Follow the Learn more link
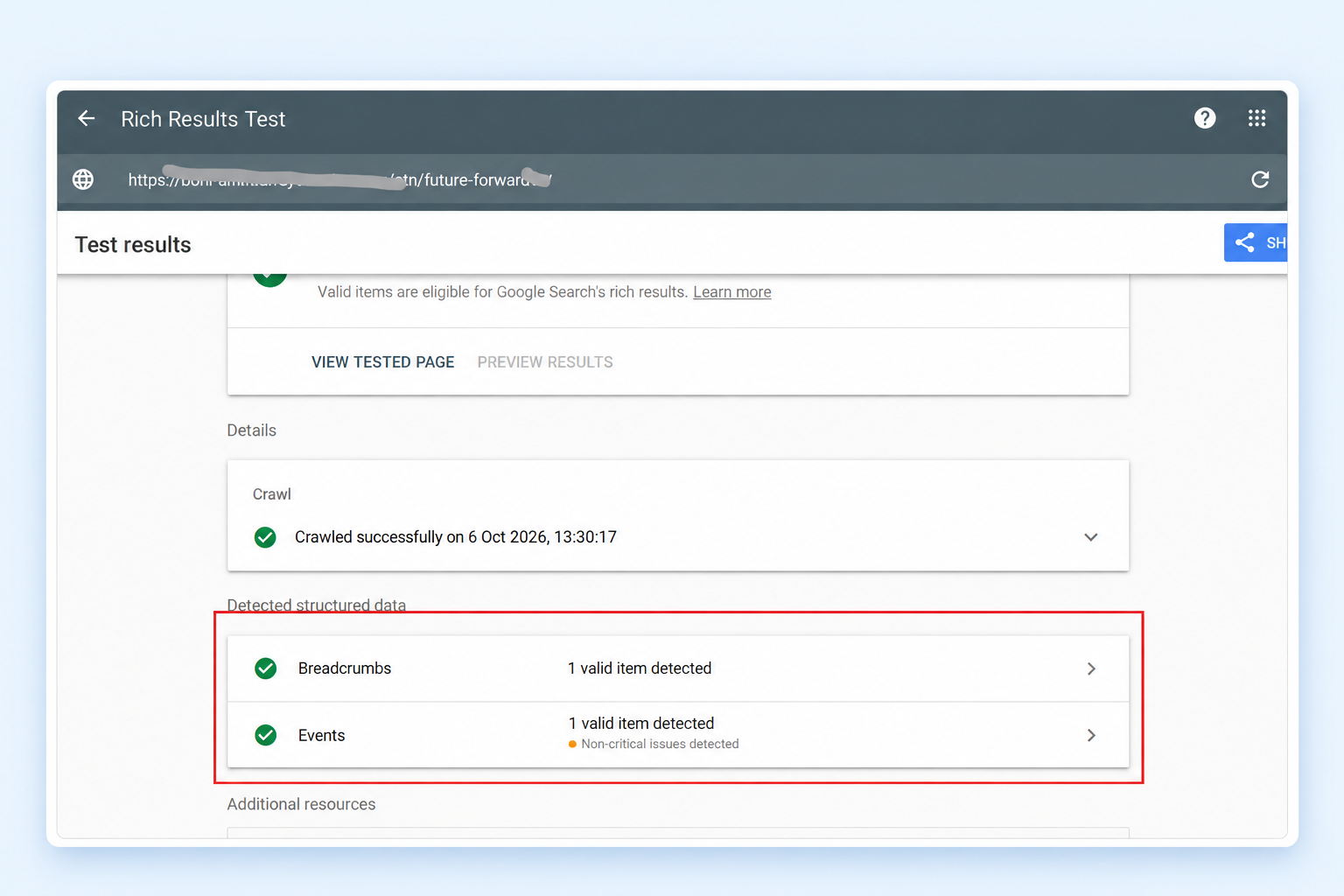The image size is (1344, 896). tap(732, 292)
